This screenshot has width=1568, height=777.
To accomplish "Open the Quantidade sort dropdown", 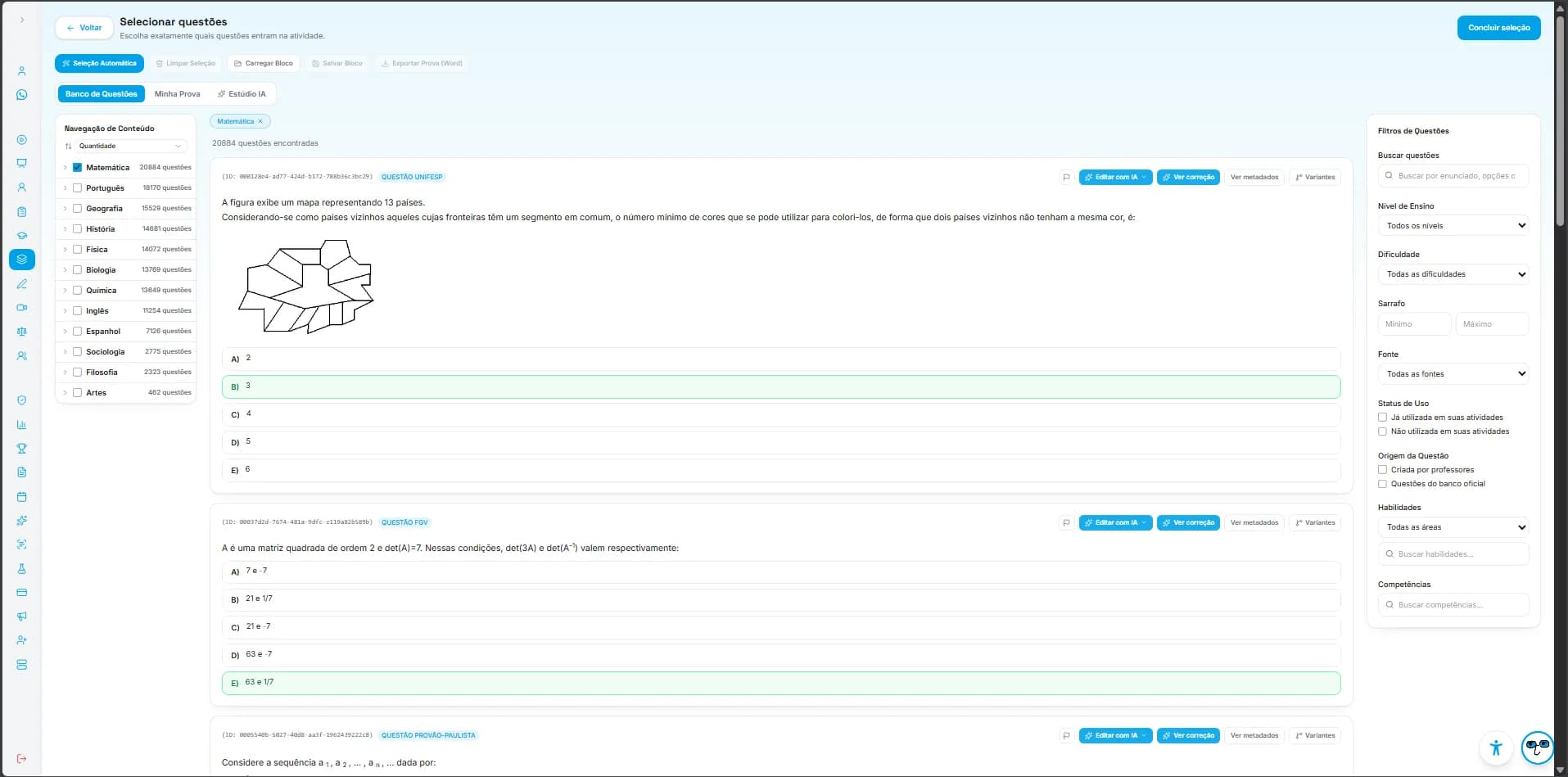I will (x=130, y=146).
